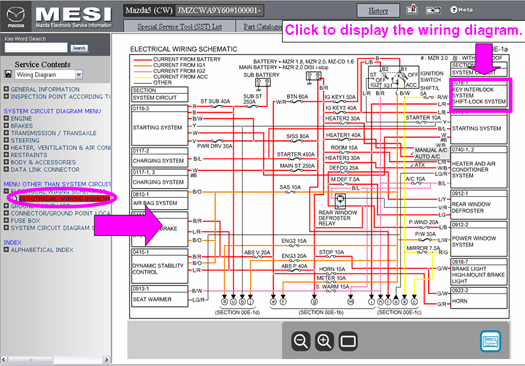Click the sidebar horizontal scrollbar right arrow
The height and width of the screenshot is (366, 525).
[x=106, y=360]
